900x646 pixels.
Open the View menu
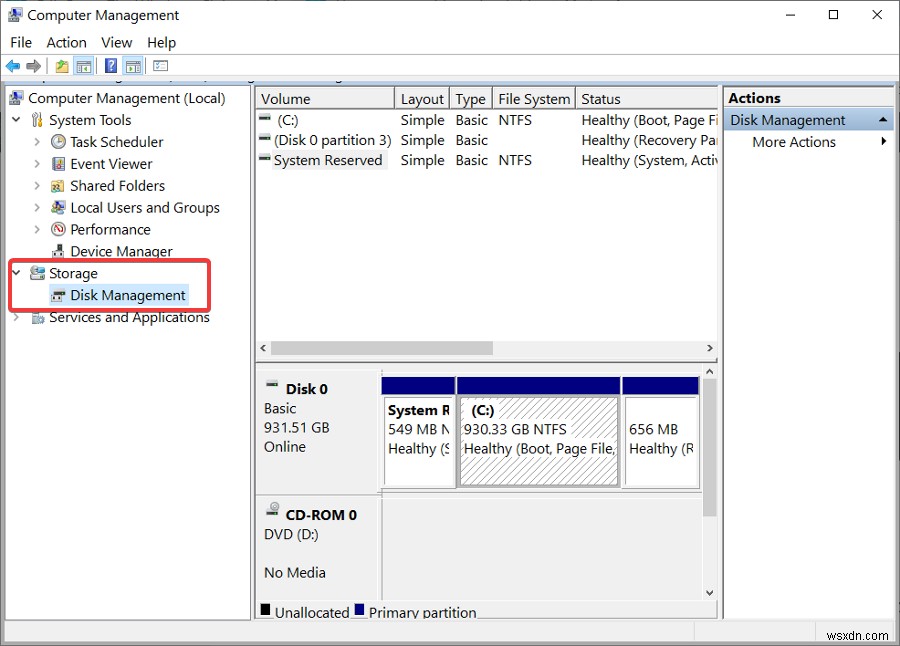(116, 42)
